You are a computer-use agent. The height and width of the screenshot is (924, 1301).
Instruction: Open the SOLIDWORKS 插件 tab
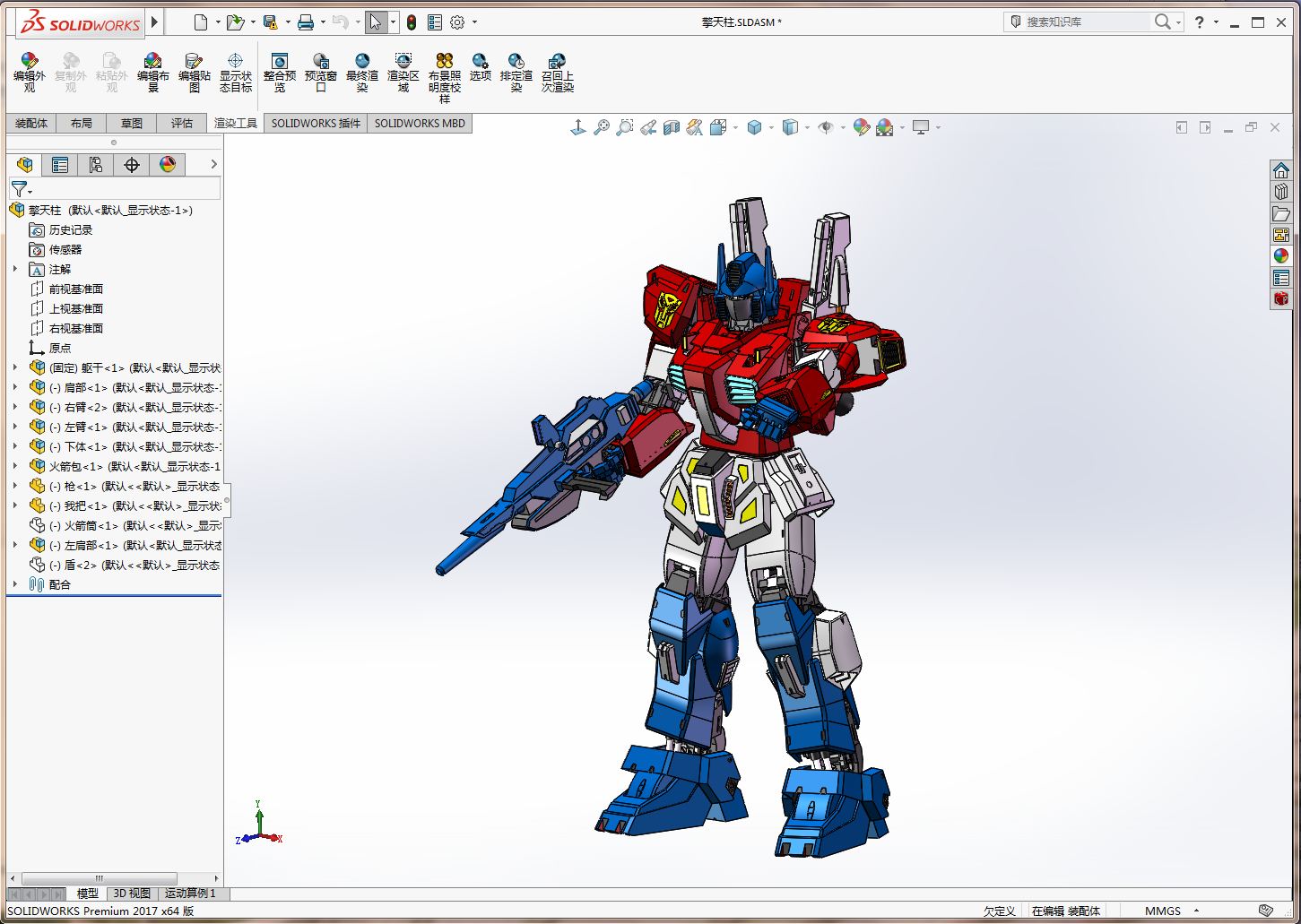click(316, 124)
